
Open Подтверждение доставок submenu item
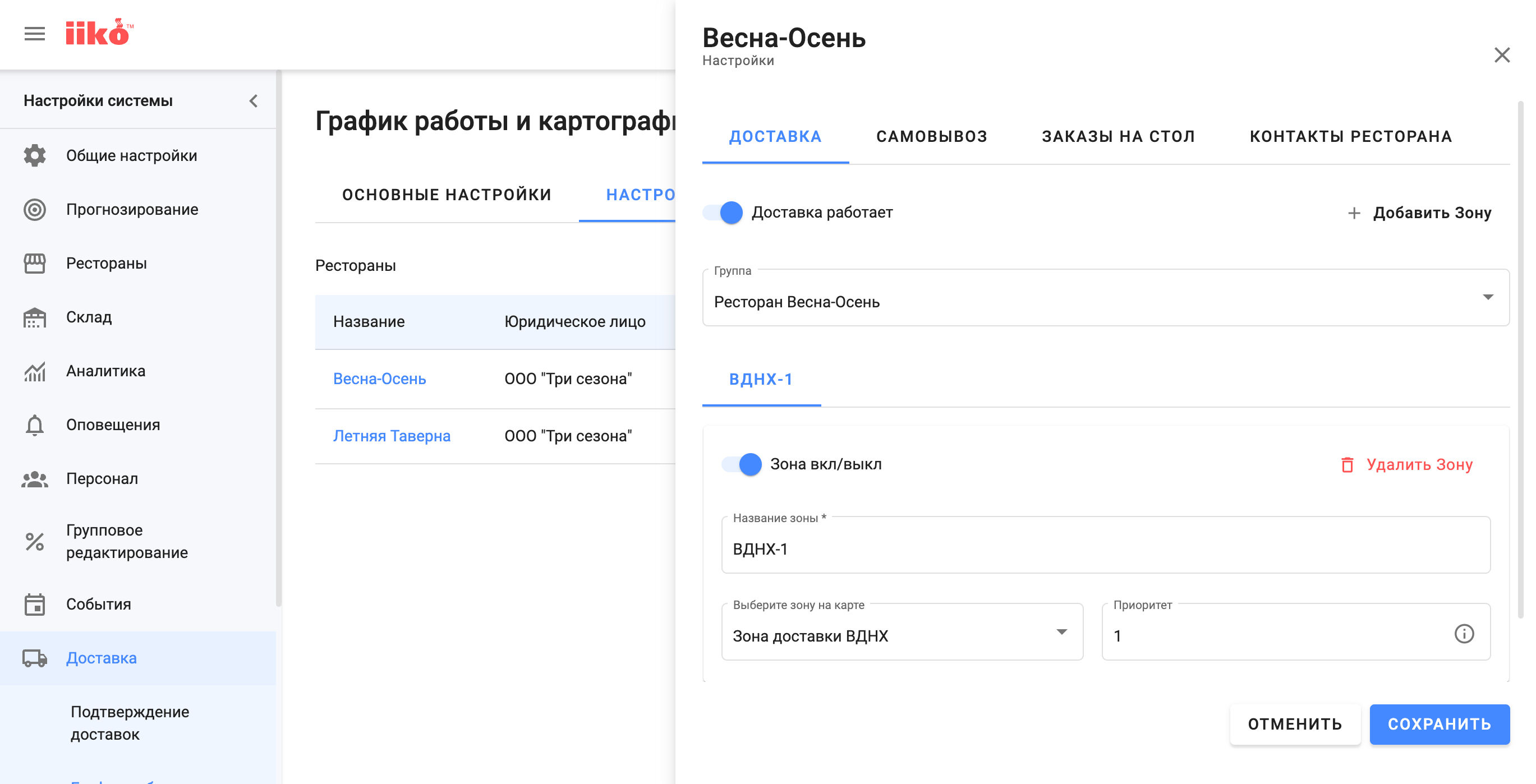130,723
